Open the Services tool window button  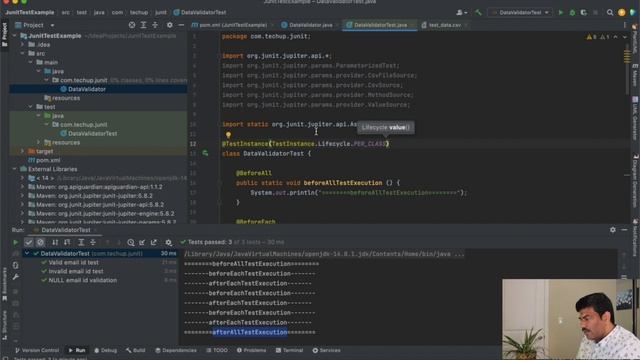pos(327,351)
